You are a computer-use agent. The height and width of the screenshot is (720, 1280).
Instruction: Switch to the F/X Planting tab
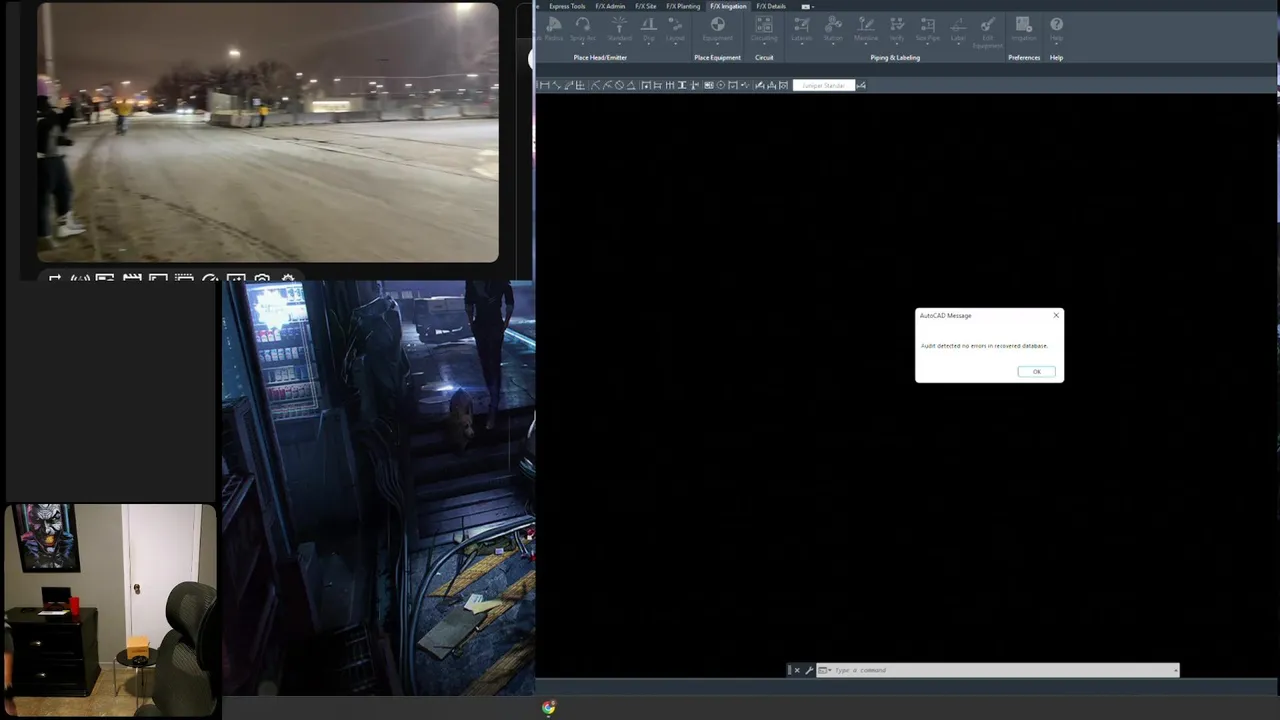coord(683,6)
